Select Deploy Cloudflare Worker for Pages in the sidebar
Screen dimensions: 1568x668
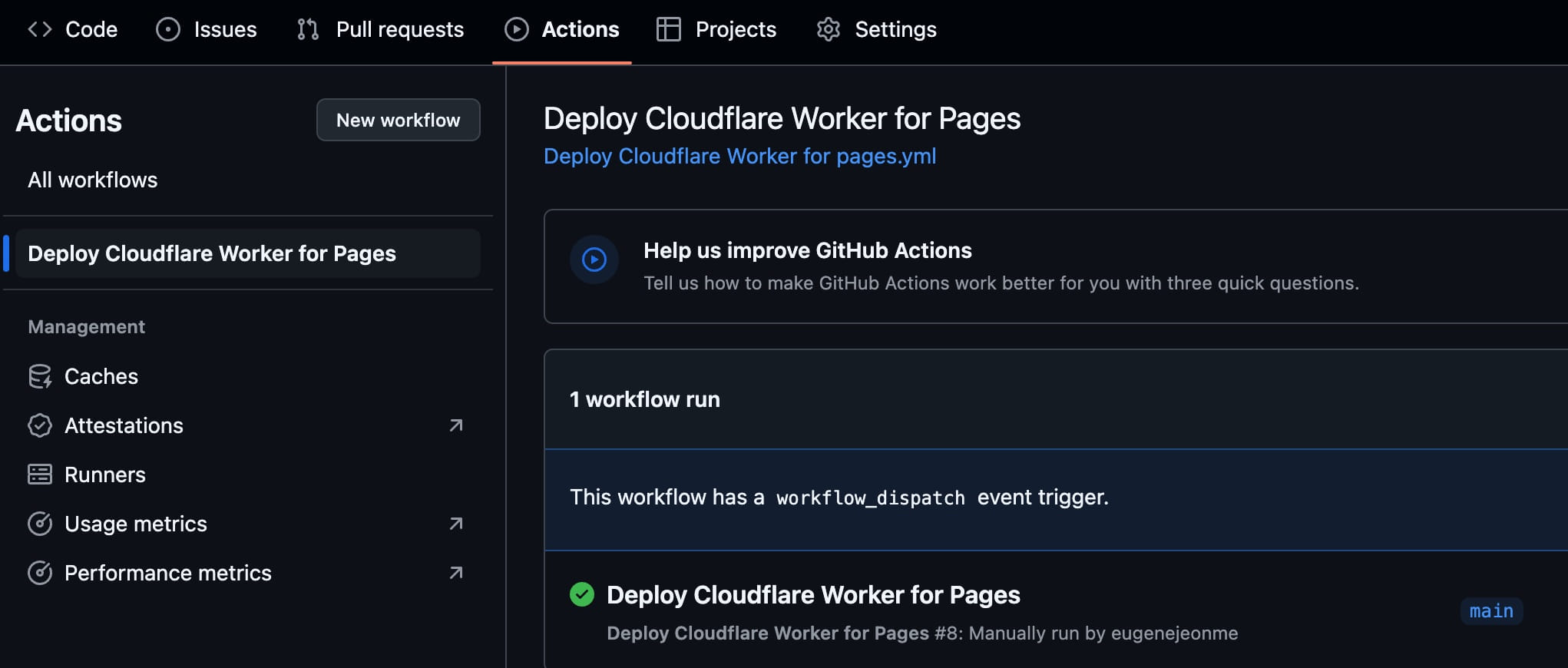click(x=247, y=253)
